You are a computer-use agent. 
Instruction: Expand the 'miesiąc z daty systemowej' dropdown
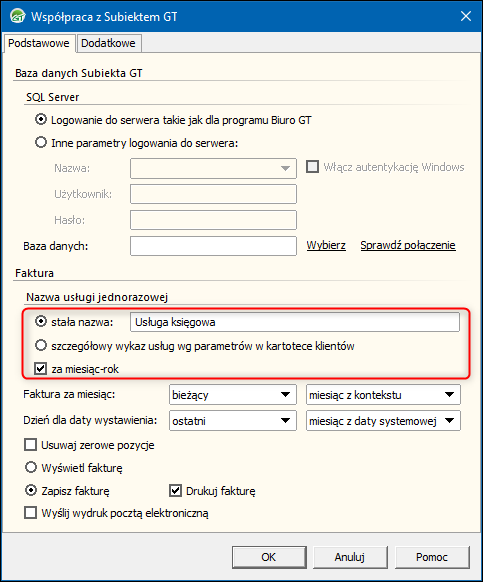click(383, 421)
